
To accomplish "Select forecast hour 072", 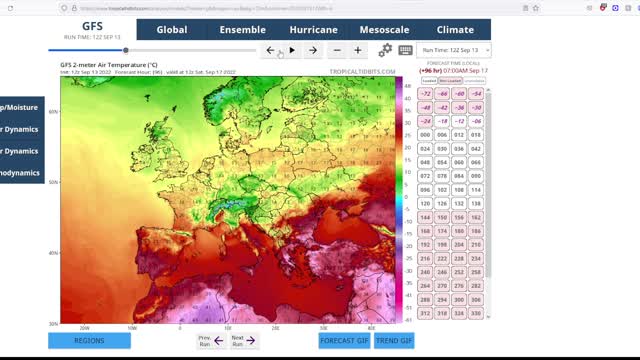I will pos(425,176).
